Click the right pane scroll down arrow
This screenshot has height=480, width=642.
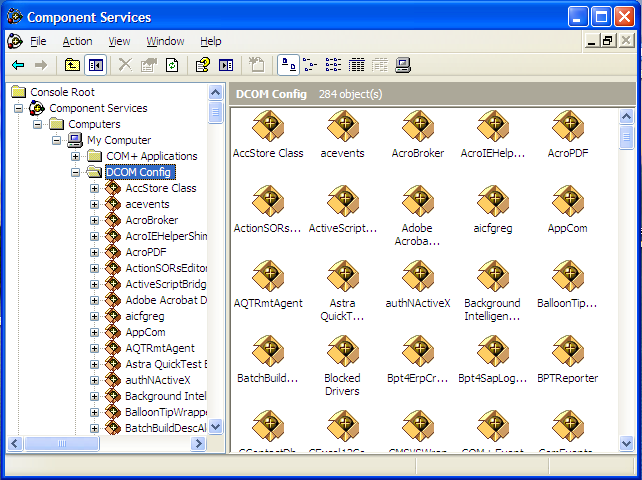626,443
